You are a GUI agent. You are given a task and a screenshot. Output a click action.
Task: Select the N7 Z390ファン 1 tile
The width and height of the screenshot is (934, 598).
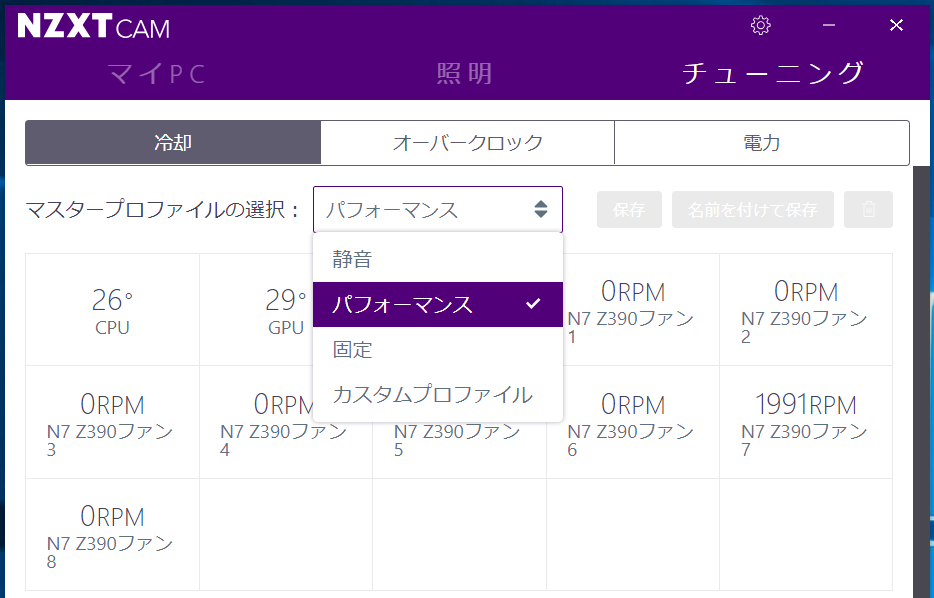tap(633, 310)
